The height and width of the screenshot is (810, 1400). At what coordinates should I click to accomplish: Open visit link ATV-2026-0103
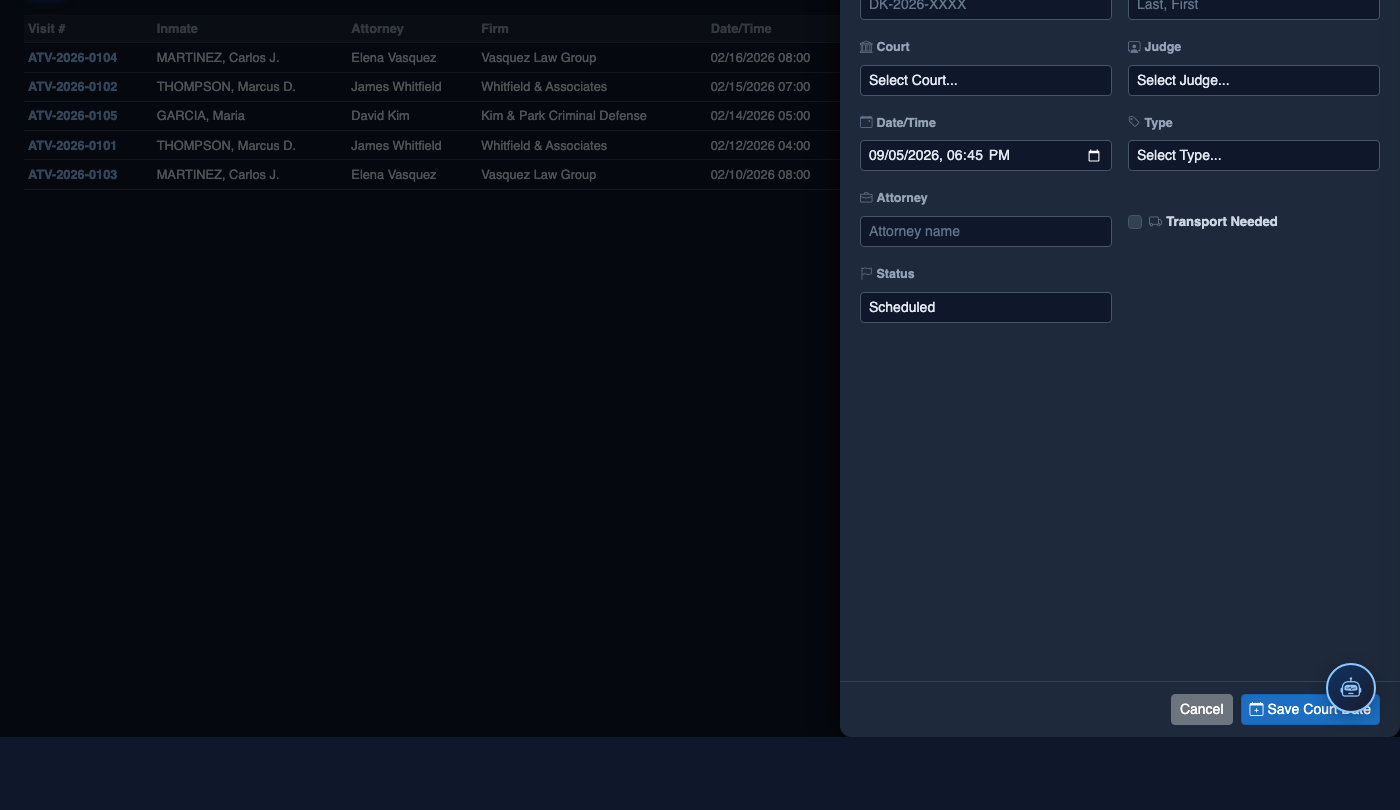[72, 175]
